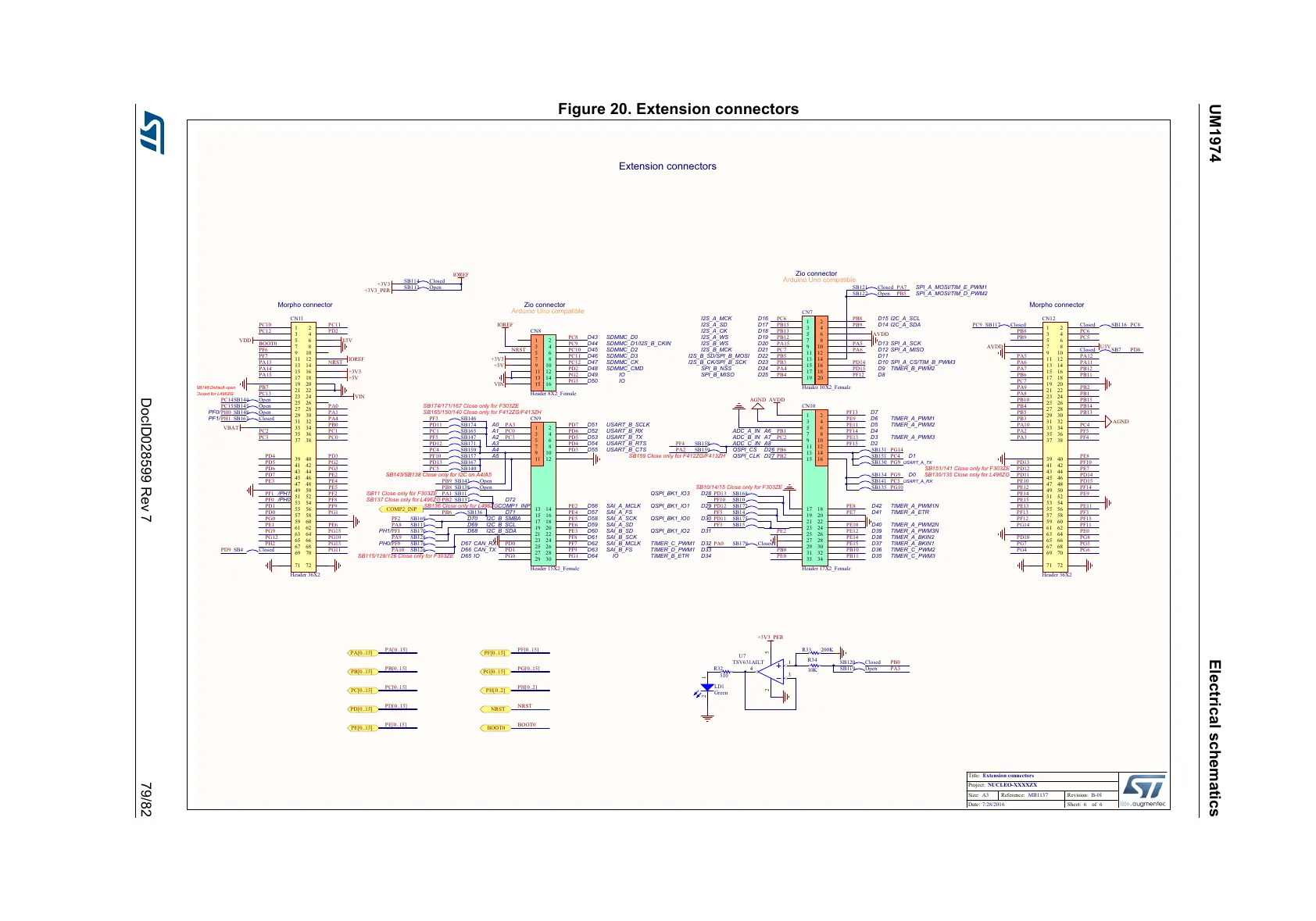Select the yellow PE[0..15] port tag
The image size is (1316, 921).
click(x=362, y=728)
